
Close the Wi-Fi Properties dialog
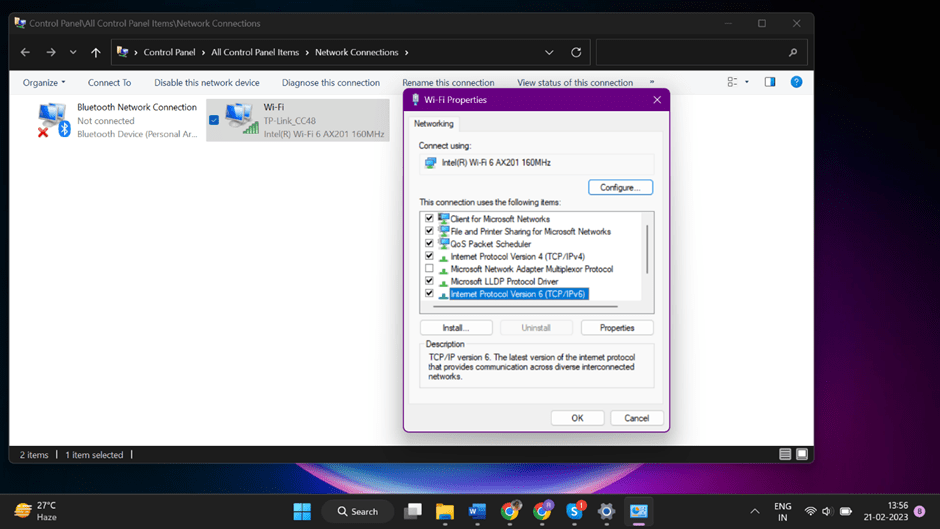[657, 100]
